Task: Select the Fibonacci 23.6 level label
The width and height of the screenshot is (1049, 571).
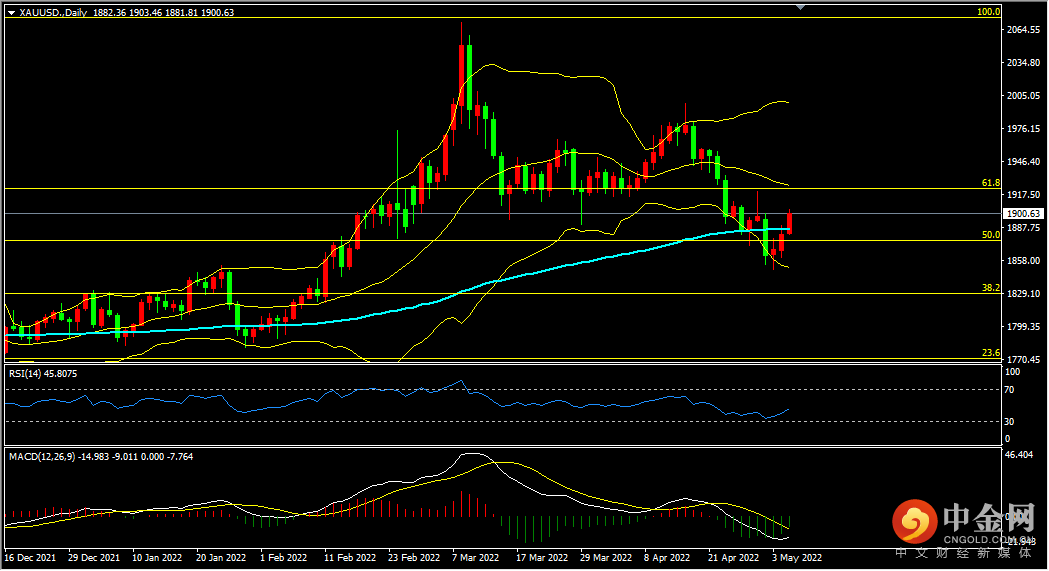Action: (991, 352)
